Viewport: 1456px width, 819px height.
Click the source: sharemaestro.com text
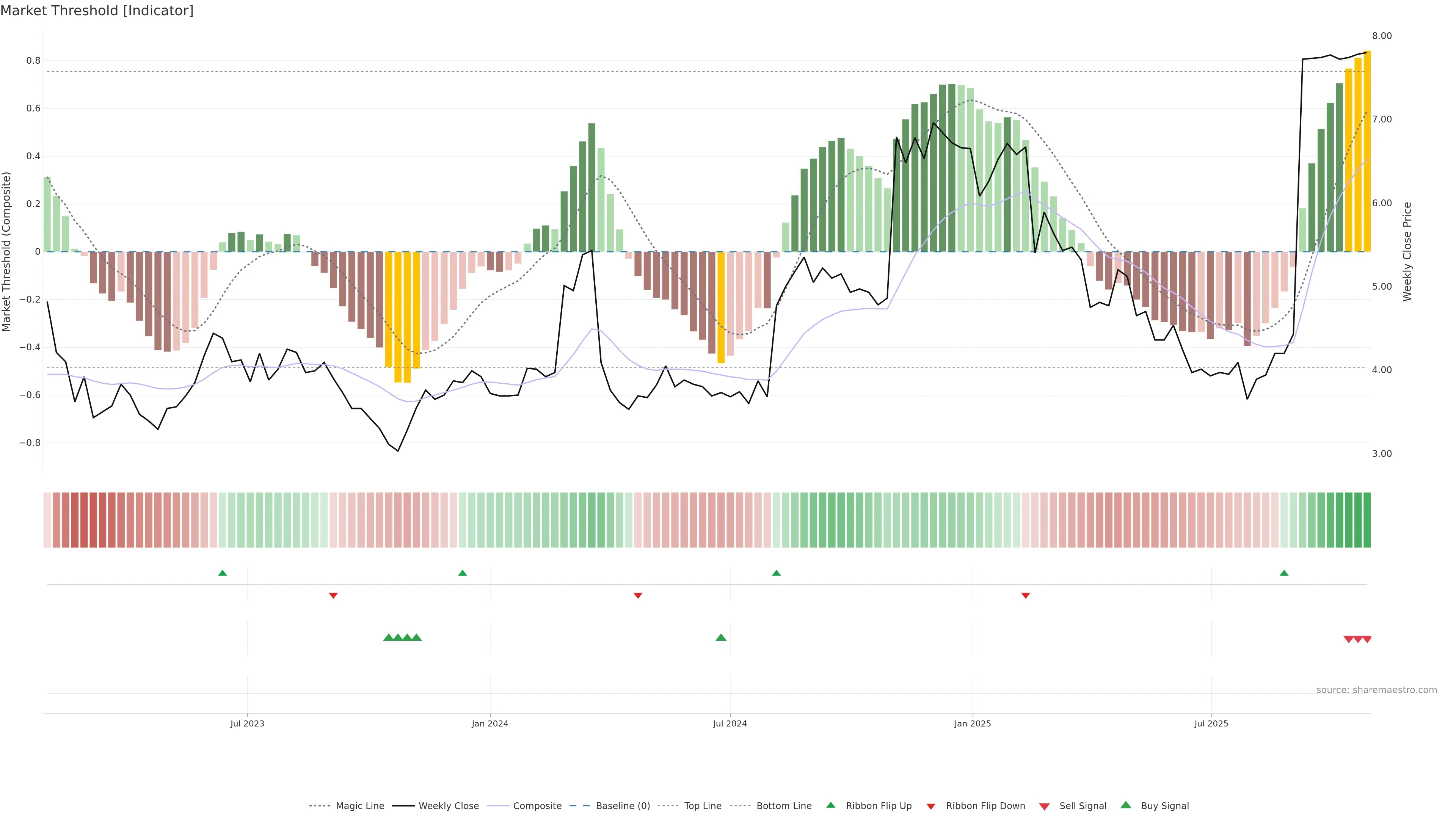click(1376, 690)
